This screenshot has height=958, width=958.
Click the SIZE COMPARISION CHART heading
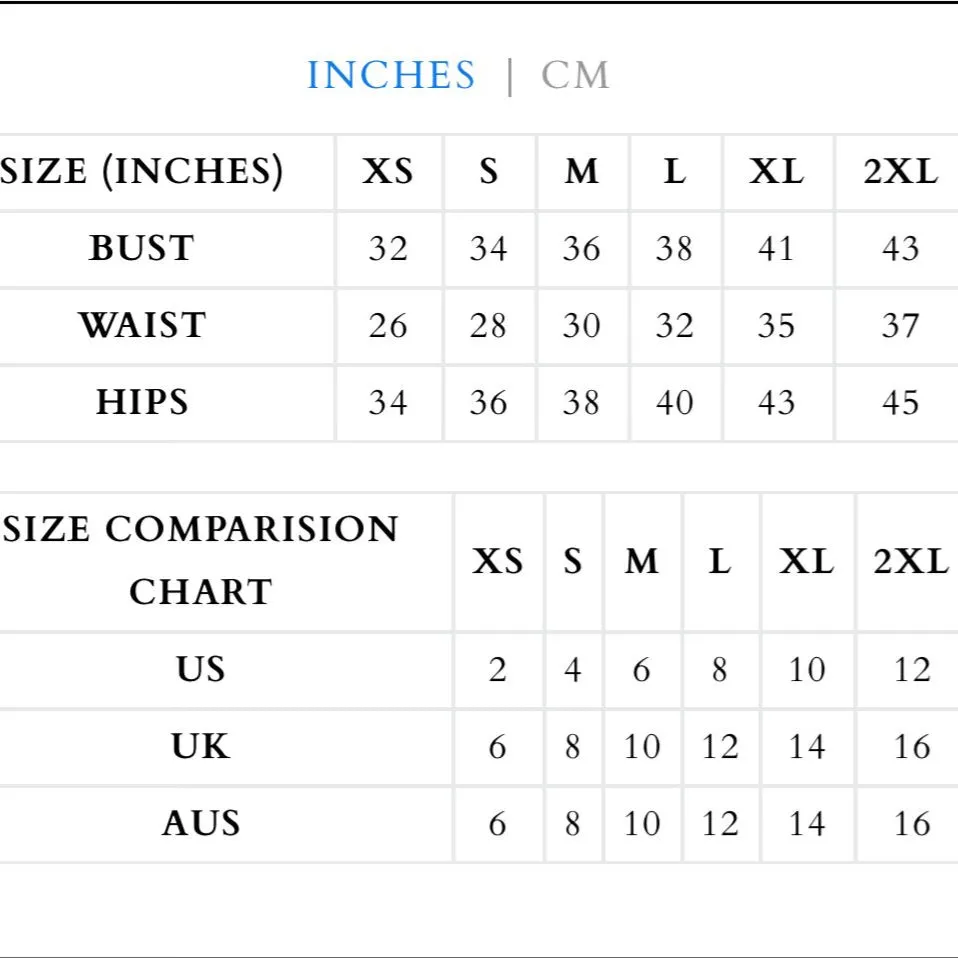200,560
